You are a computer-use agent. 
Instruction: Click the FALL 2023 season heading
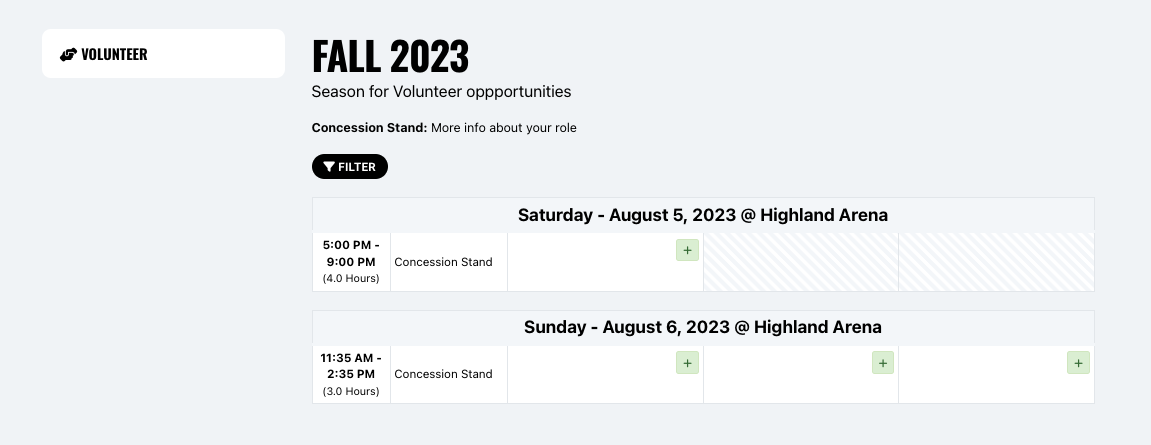click(390, 57)
